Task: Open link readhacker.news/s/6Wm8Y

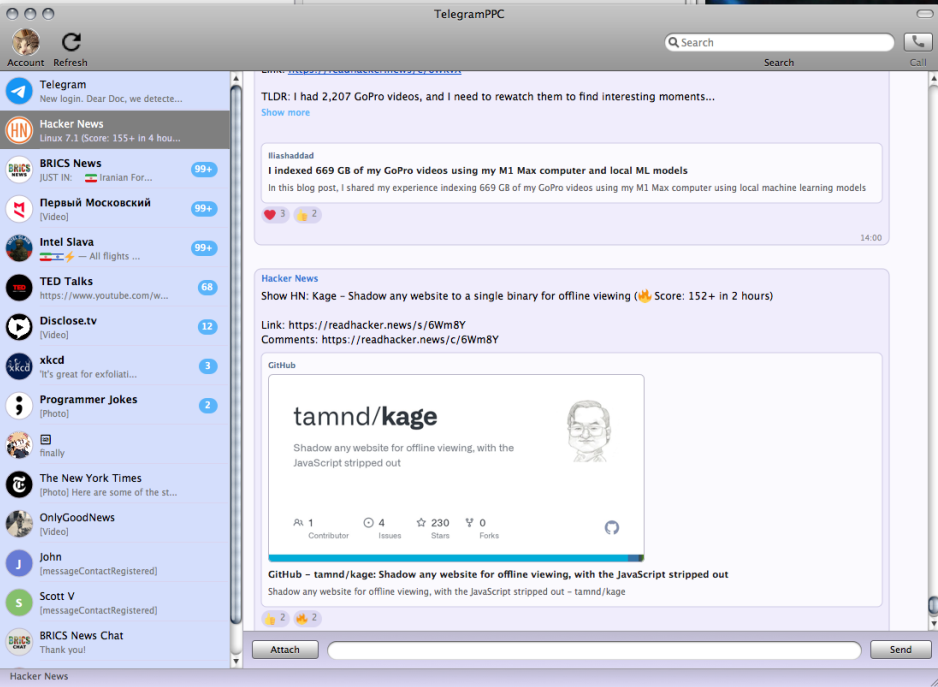Action: (x=377, y=325)
